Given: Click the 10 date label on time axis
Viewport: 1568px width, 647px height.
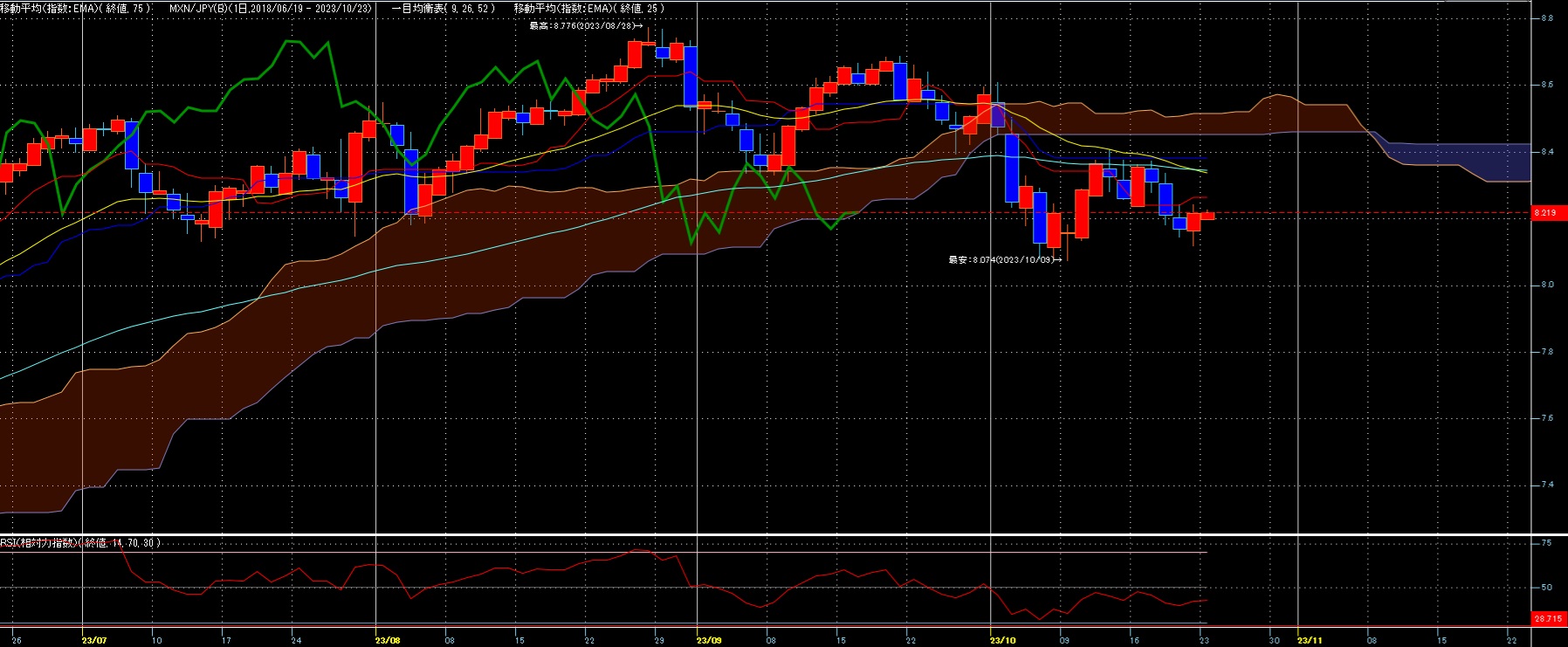Looking at the screenshot, I should [x=156, y=640].
